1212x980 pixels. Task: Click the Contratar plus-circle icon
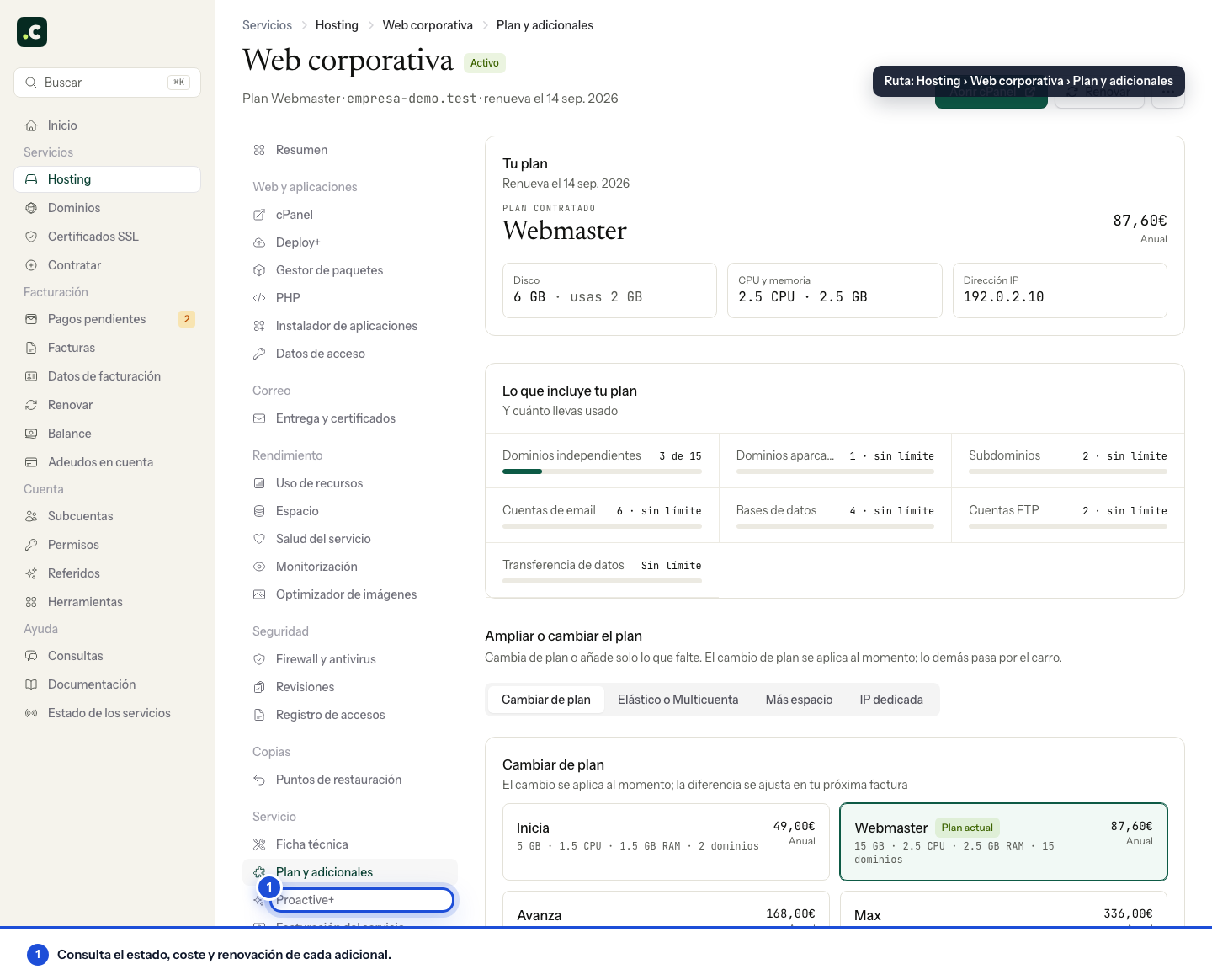[x=31, y=265]
